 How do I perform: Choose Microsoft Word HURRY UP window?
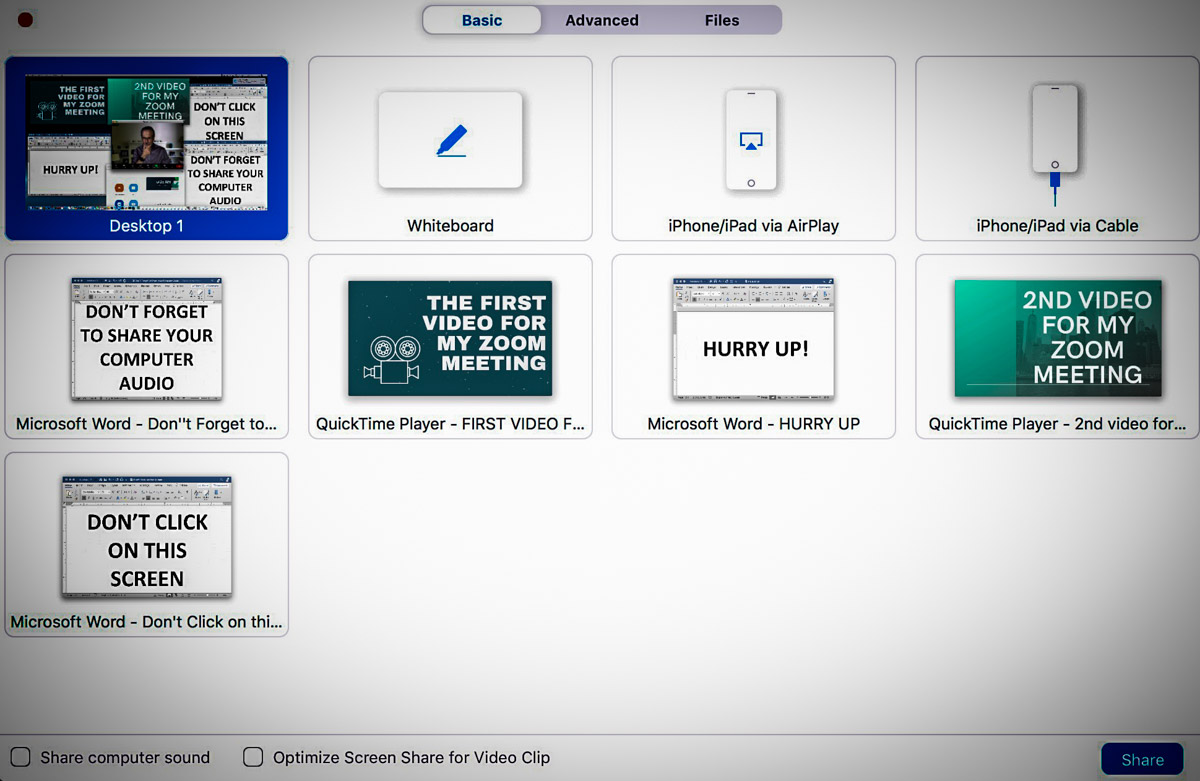(753, 338)
